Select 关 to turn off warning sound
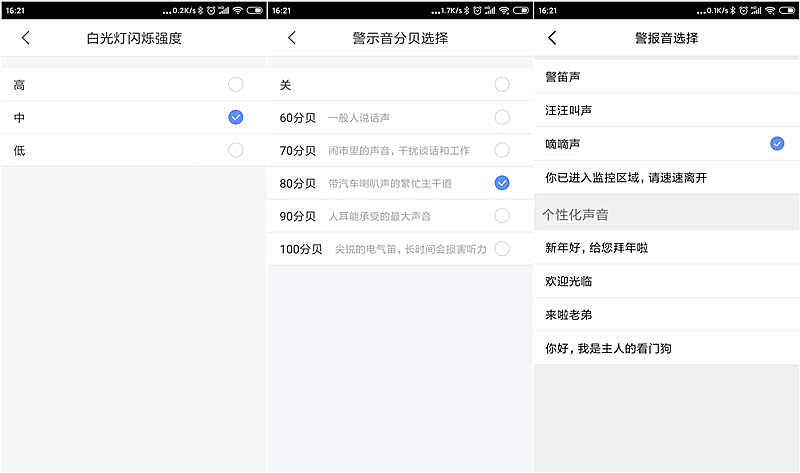This screenshot has height=473, width=800. 501,85
